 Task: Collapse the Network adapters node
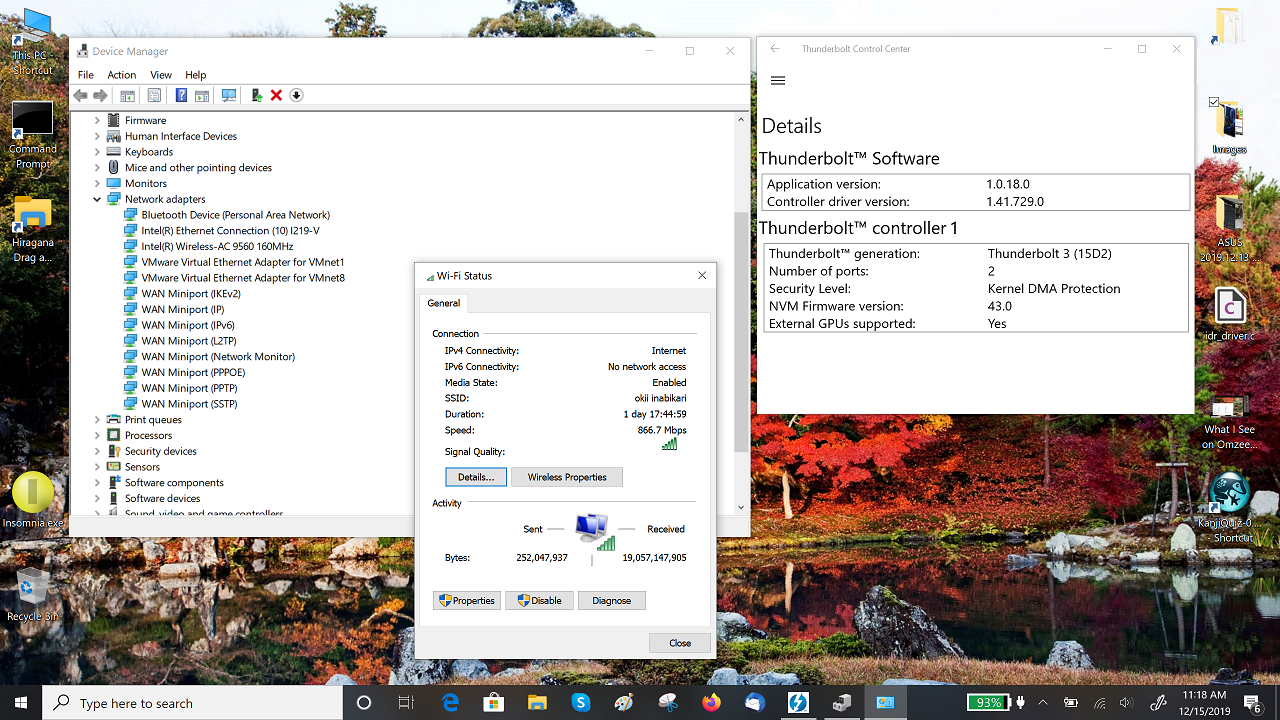tap(97, 199)
